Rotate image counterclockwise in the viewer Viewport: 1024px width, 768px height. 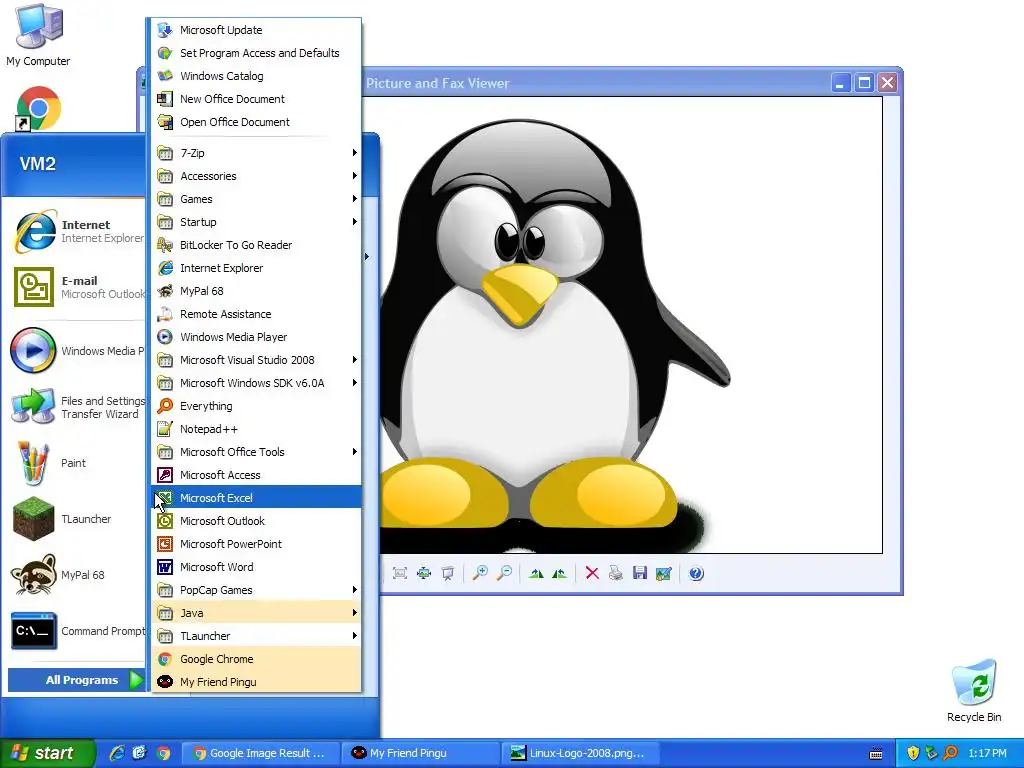560,573
